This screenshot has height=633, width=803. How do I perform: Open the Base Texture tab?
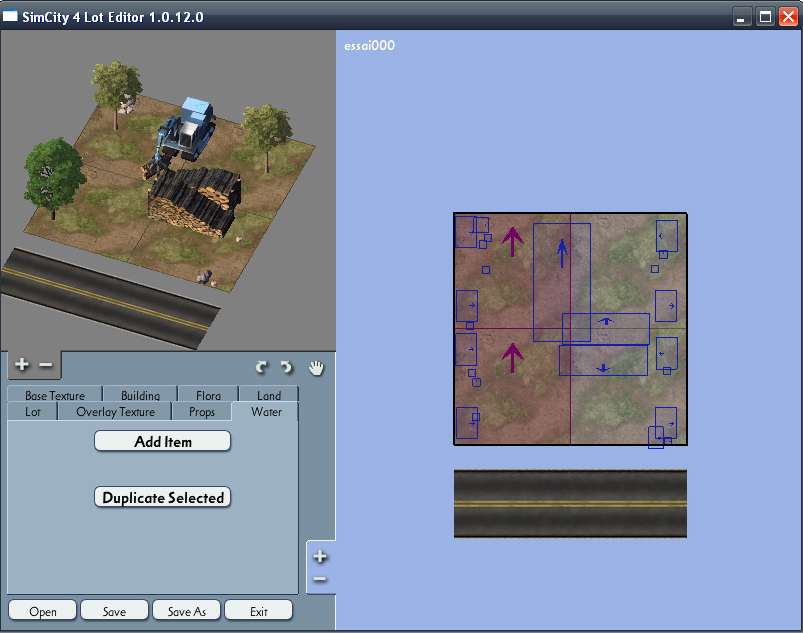(55, 395)
